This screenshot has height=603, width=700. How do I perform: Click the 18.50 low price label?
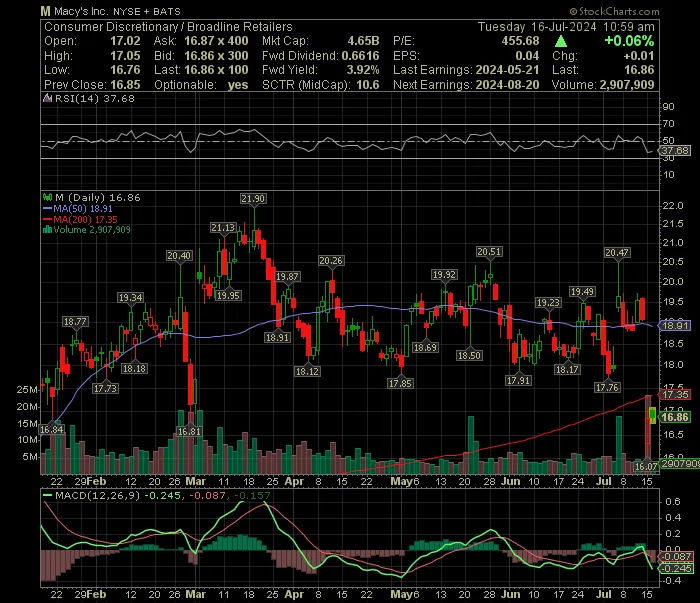click(x=469, y=356)
